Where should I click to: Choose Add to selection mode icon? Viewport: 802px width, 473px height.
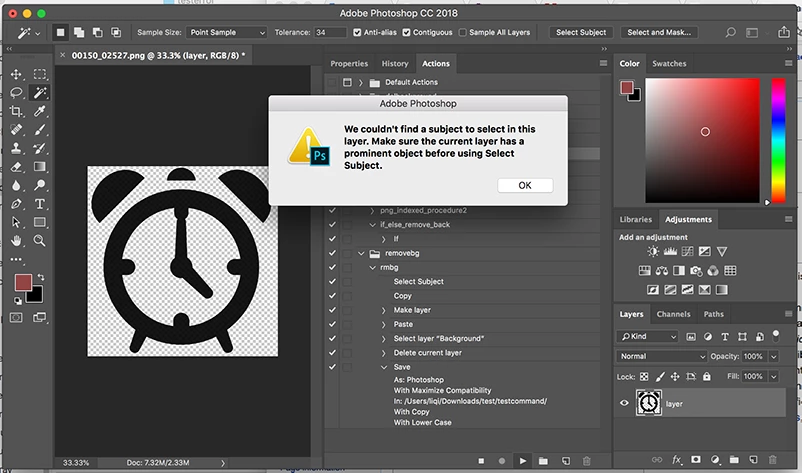(x=79, y=32)
